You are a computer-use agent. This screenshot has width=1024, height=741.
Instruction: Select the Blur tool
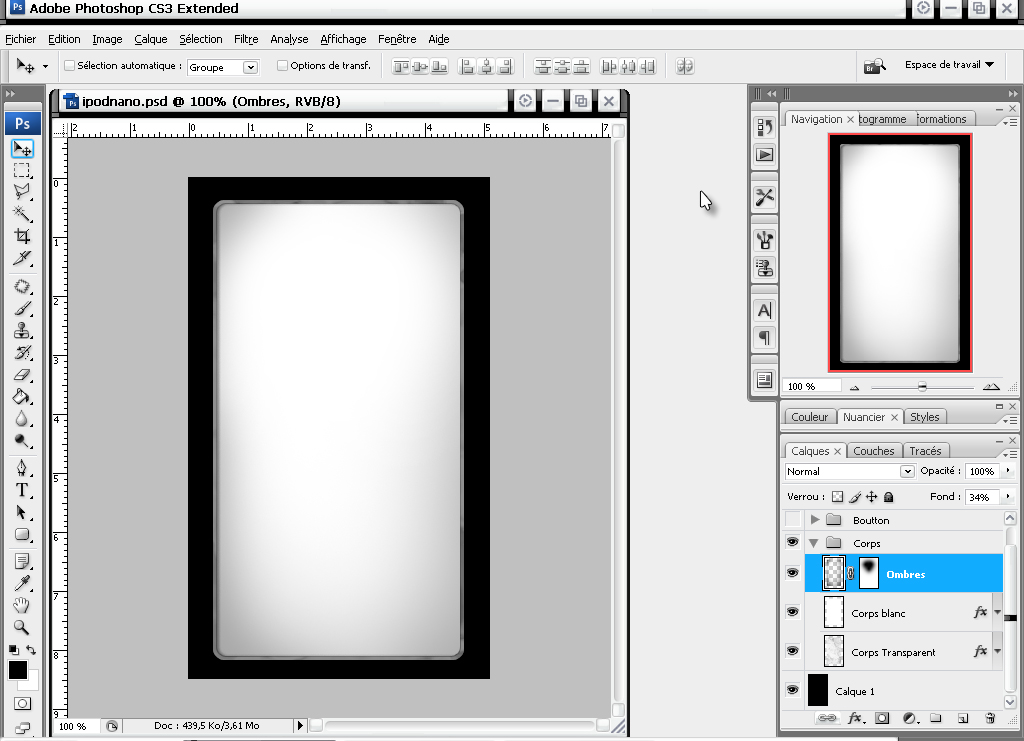coord(22,418)
